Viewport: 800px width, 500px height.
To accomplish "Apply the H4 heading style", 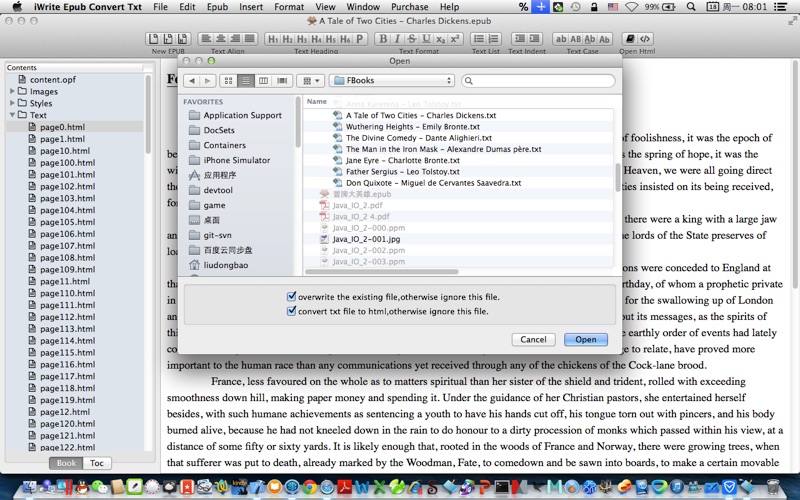I will 316,39.
